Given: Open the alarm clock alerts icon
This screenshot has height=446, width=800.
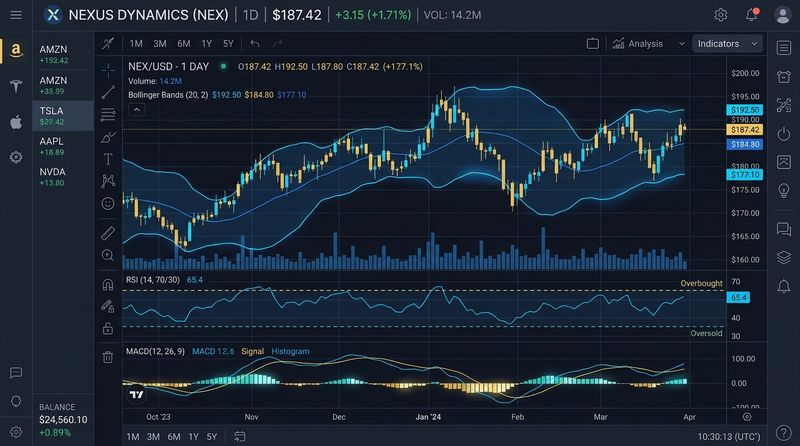Looking at the screenshot, I should click(x=784, y=77).
